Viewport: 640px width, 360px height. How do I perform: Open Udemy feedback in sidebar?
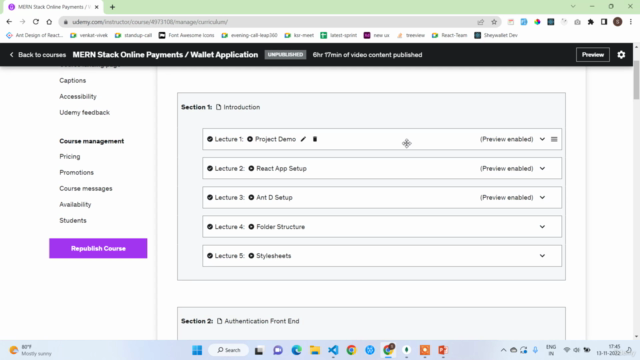click(x=84, y=112)
